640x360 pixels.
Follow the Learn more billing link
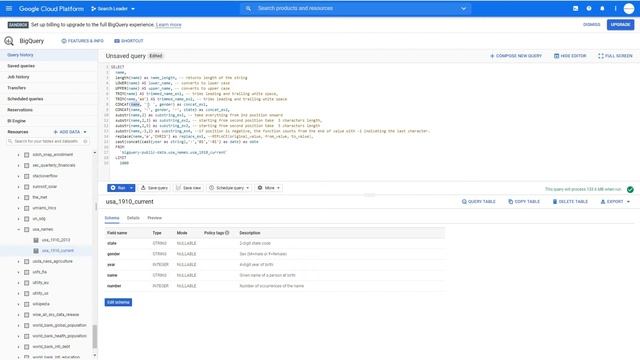[x=169, y=25]
